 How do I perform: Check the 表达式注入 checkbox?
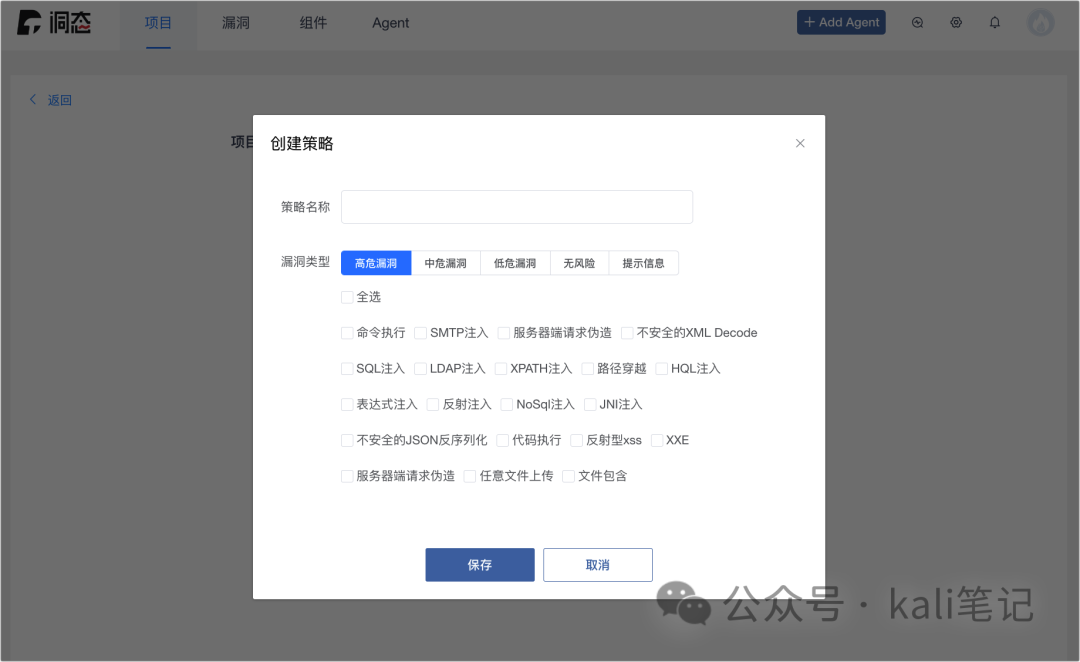pos(347,404)
